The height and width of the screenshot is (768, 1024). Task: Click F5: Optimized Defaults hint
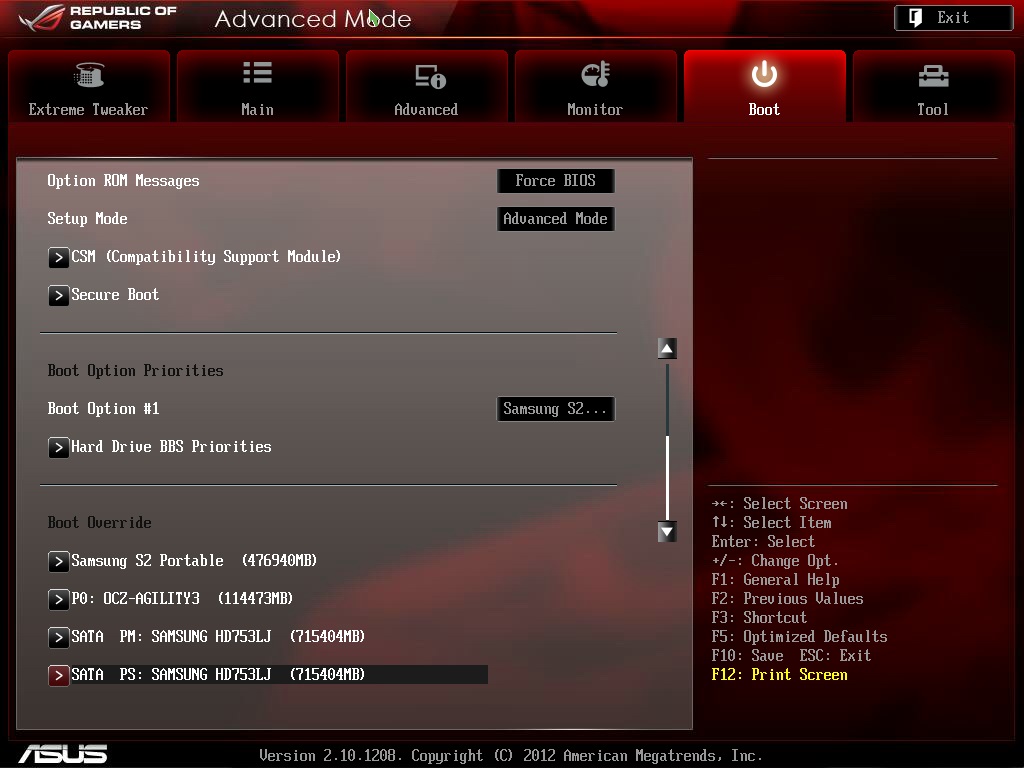click(x=799, y=637)
